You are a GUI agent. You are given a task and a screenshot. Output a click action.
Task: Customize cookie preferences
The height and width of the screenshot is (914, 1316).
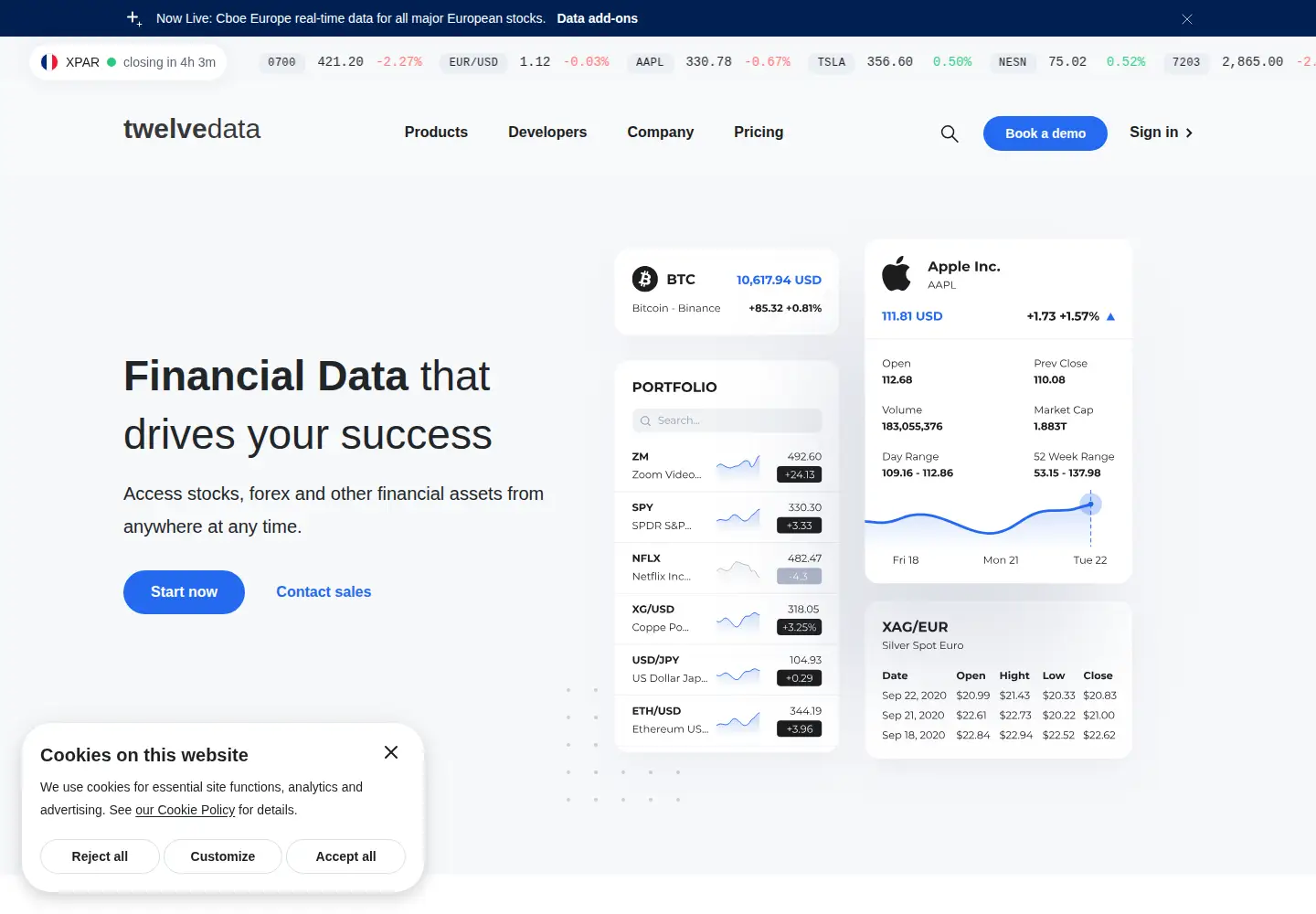223,856
